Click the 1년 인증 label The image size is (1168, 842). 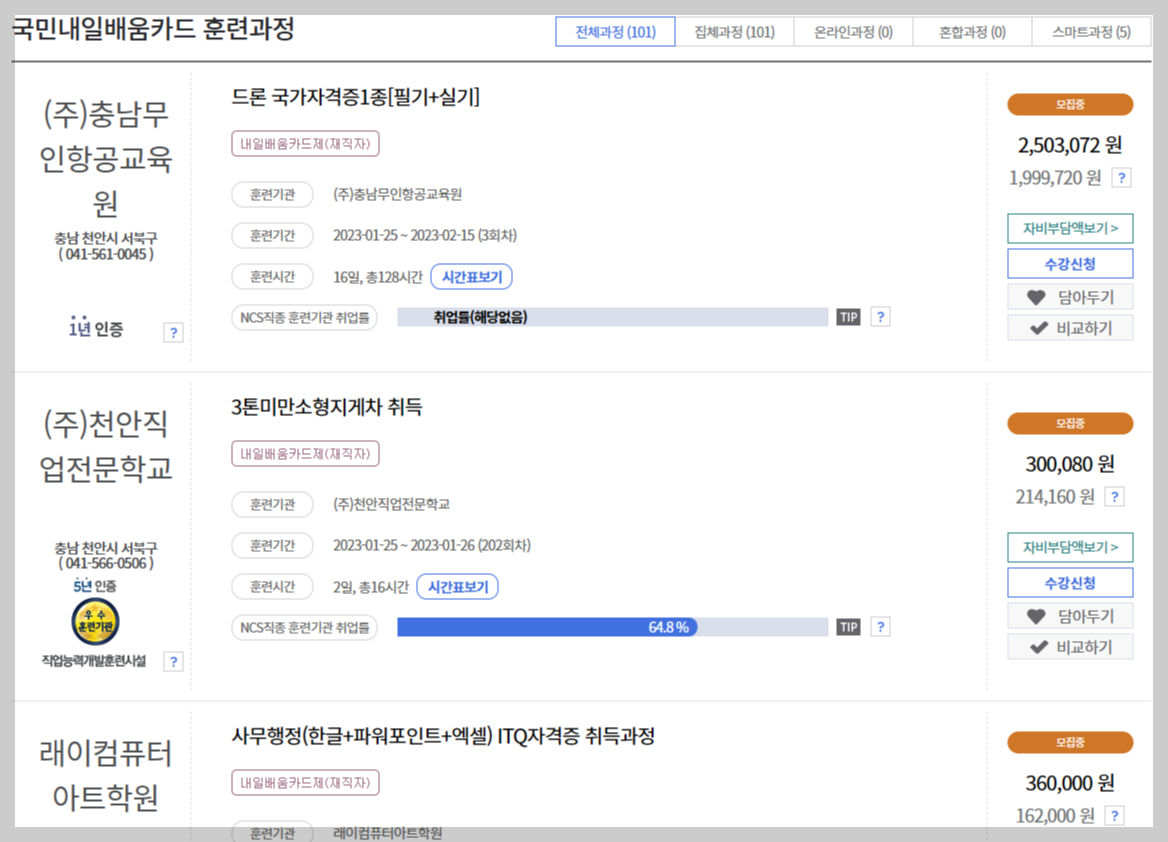(x=96, y=328)
